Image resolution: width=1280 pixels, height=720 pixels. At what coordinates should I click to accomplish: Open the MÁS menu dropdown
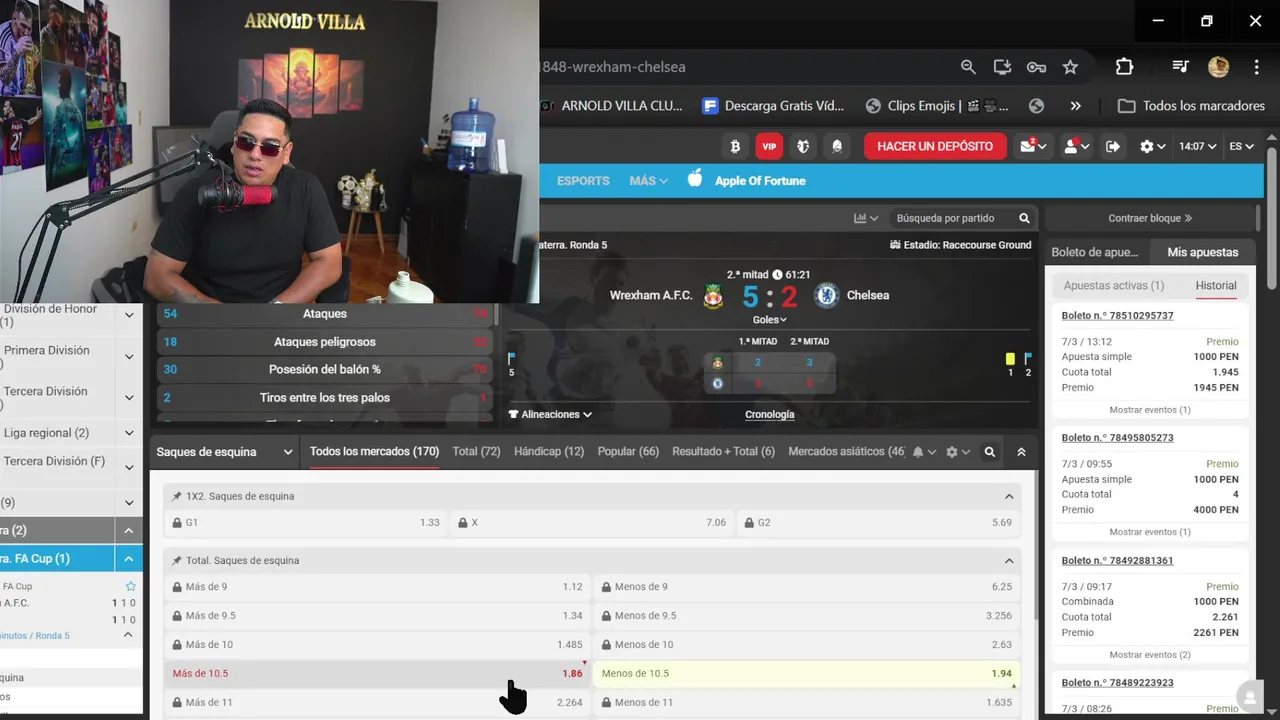[x=648, y=181]
